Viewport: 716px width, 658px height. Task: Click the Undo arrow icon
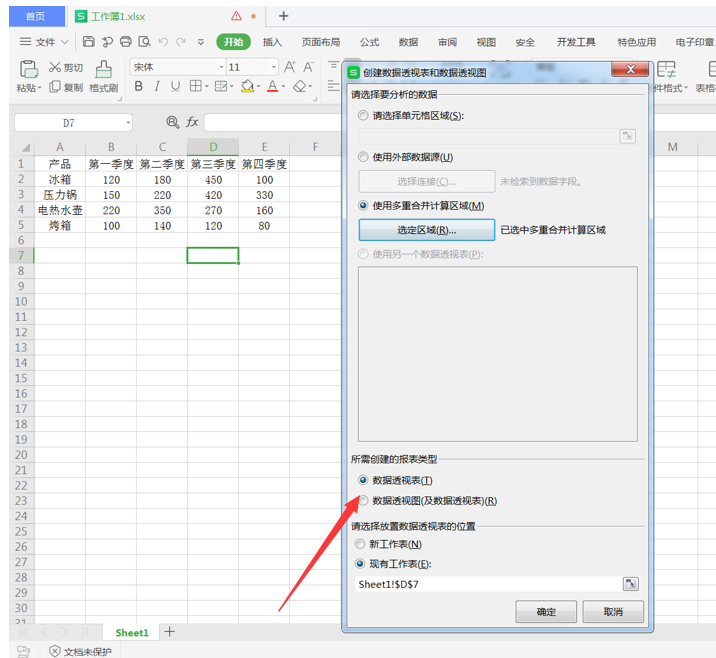pos(163,42)
